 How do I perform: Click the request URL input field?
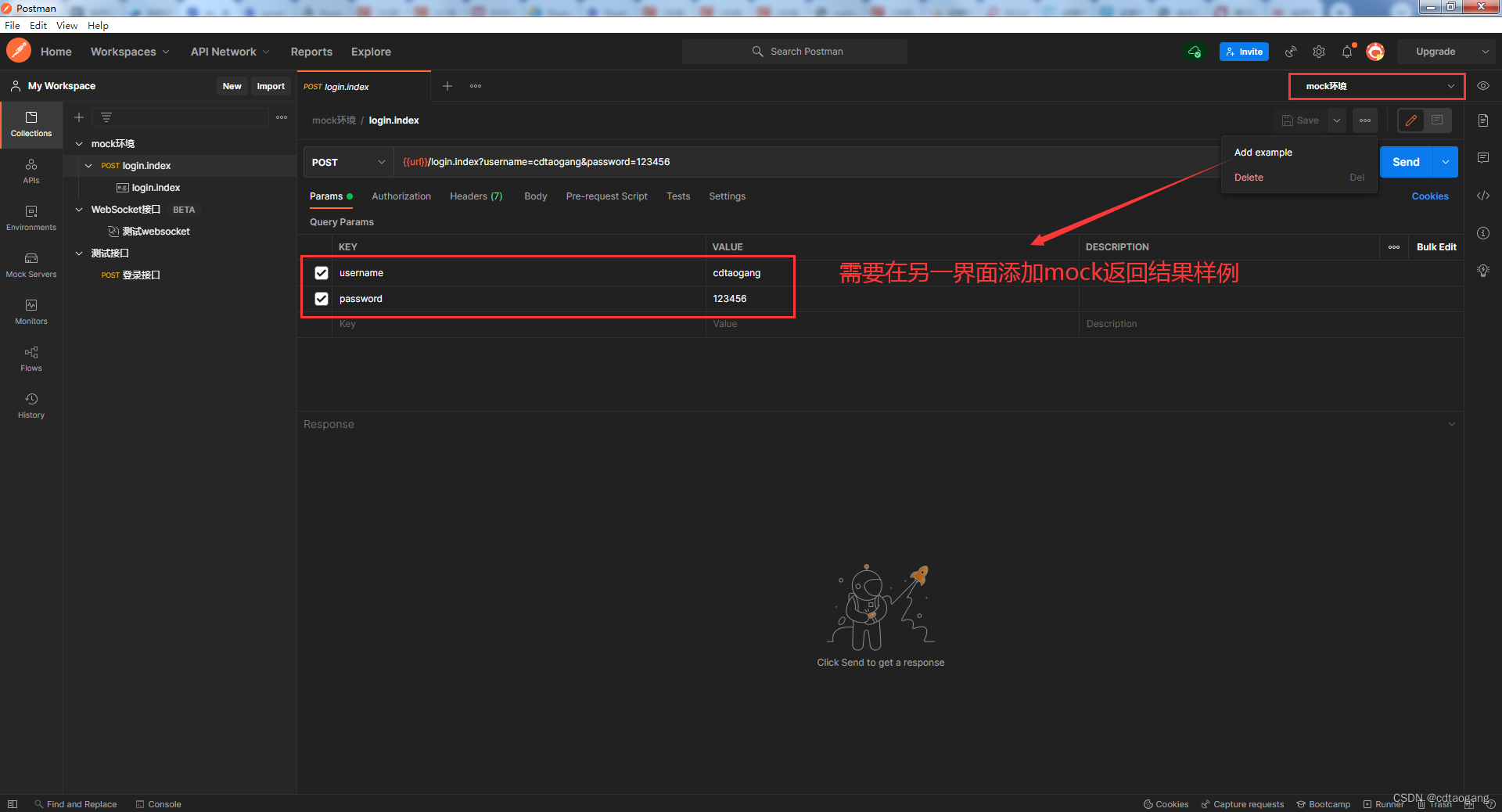806,162
